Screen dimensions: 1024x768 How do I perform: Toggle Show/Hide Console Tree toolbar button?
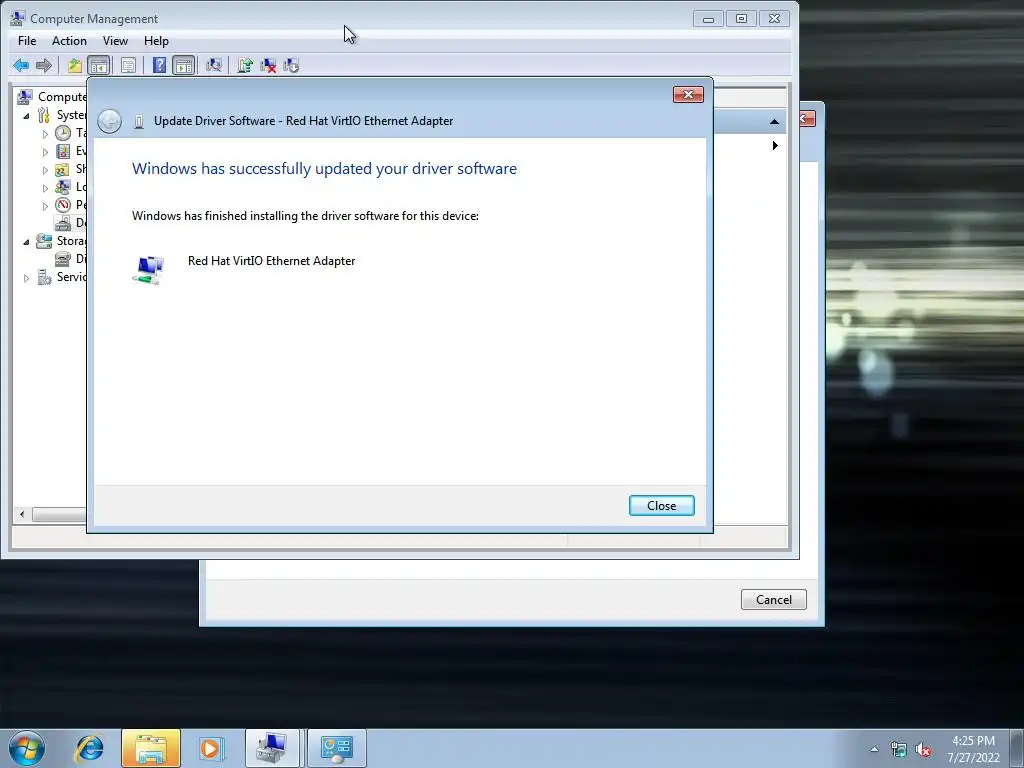coord(99,65)
